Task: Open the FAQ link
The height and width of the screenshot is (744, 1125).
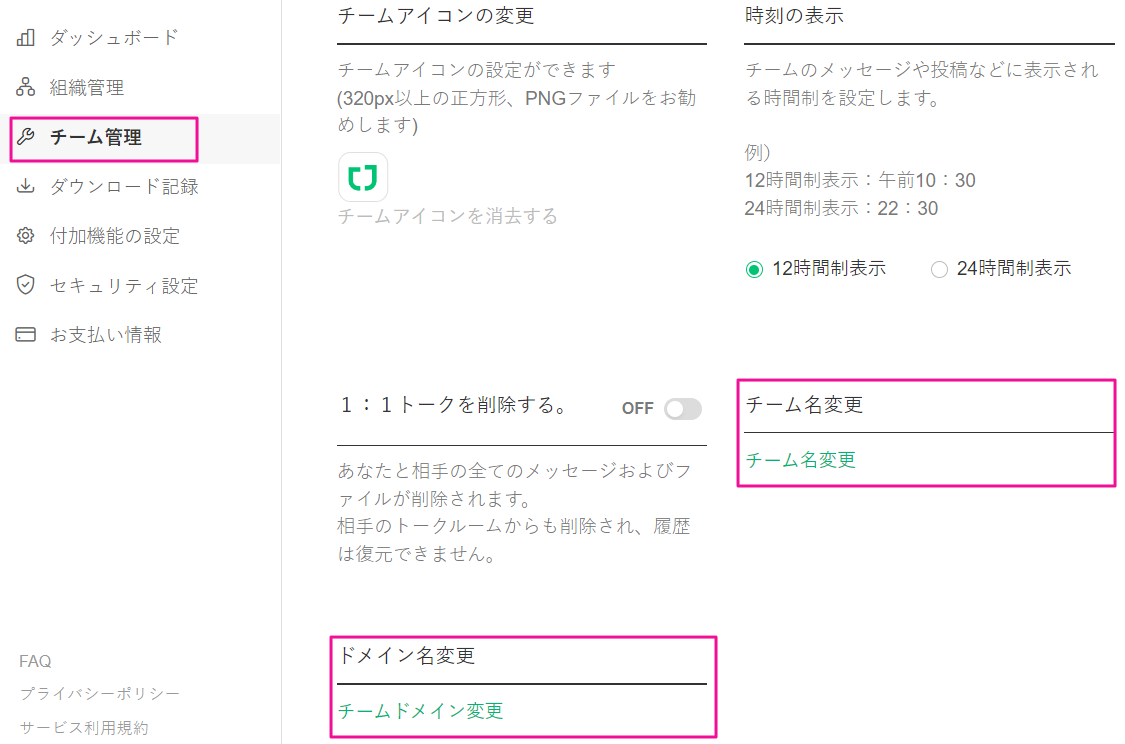Action: coord(35,661)
